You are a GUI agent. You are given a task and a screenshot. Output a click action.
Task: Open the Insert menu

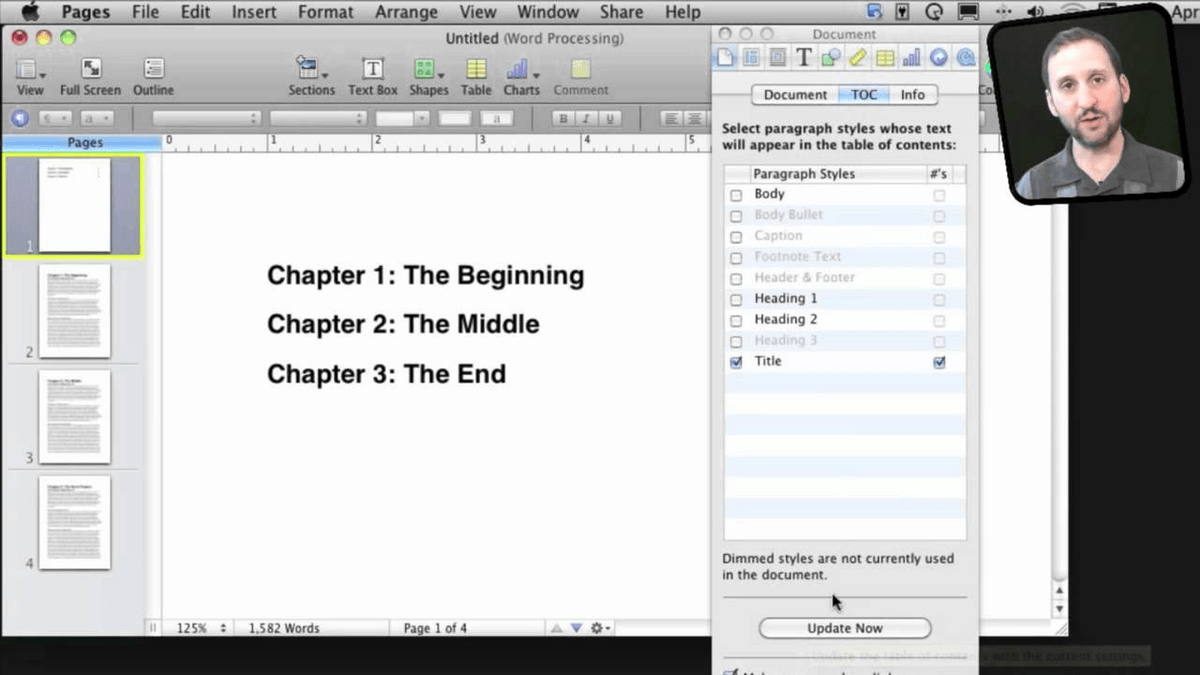pyautogui.click(x=254, y=12)
